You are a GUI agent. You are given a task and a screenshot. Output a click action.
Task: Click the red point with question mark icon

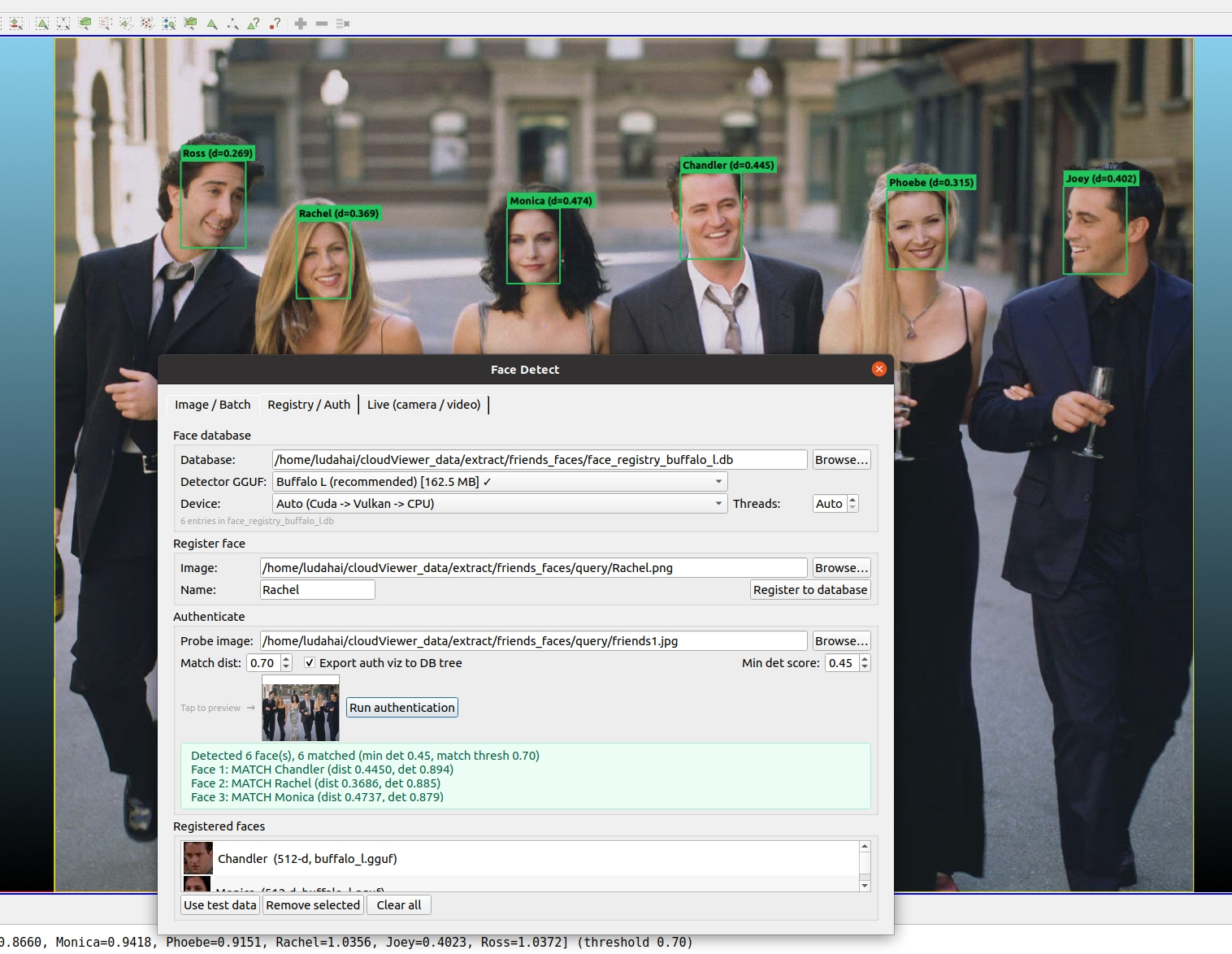[275, 24]
